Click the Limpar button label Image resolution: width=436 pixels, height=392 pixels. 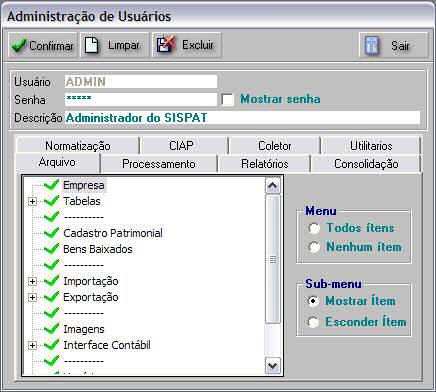tap(124, 45)
